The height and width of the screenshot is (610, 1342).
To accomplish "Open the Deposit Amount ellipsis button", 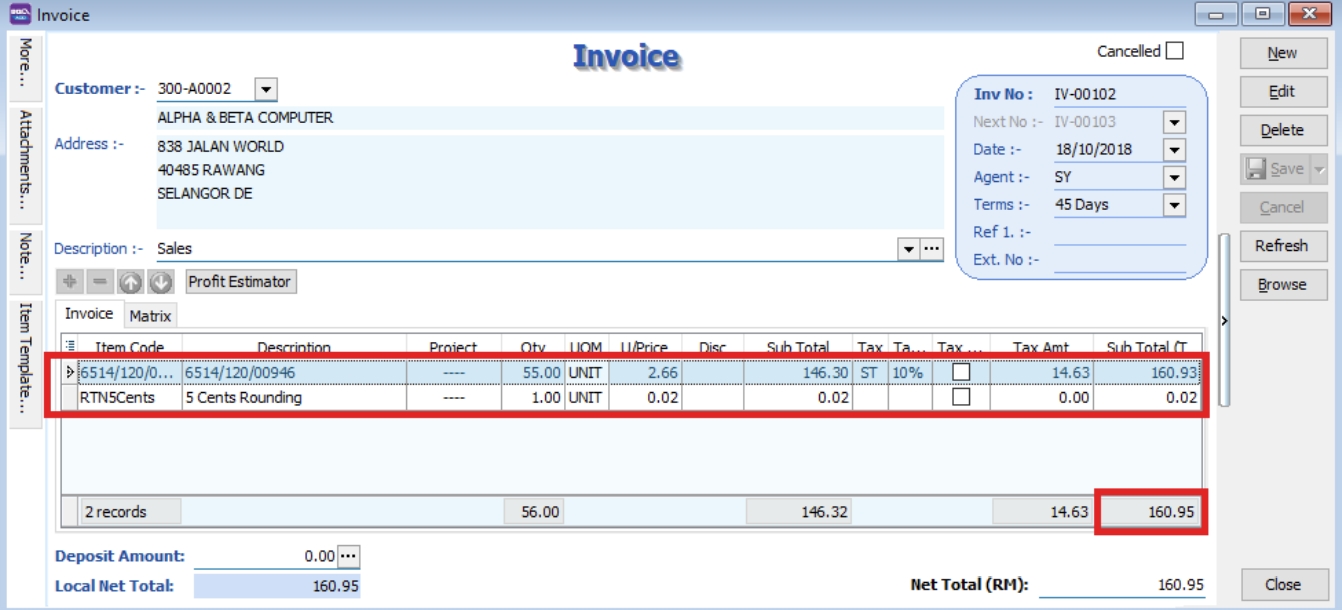I will 348,556.
